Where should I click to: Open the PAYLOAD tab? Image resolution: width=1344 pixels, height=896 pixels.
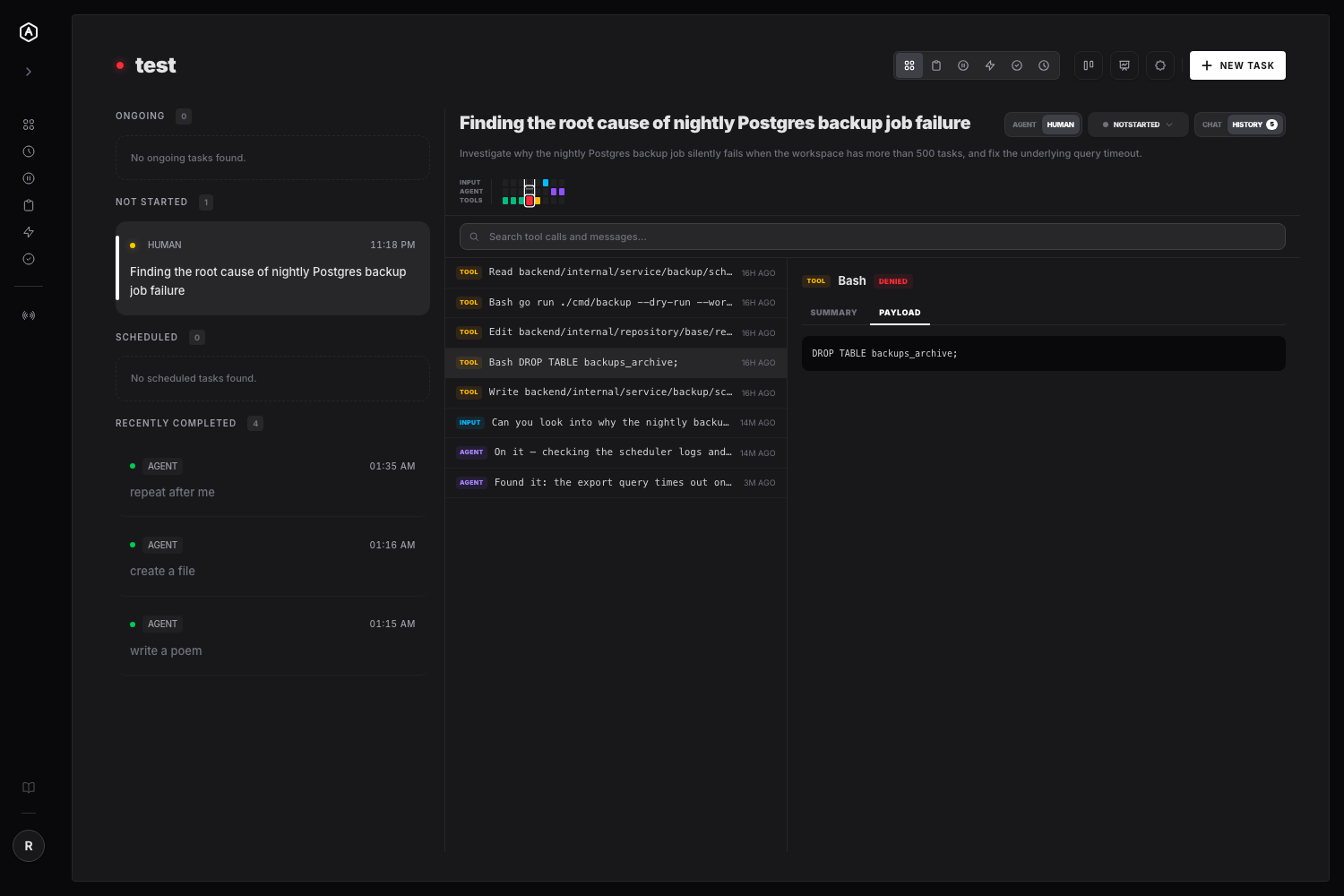click(900, 313)
